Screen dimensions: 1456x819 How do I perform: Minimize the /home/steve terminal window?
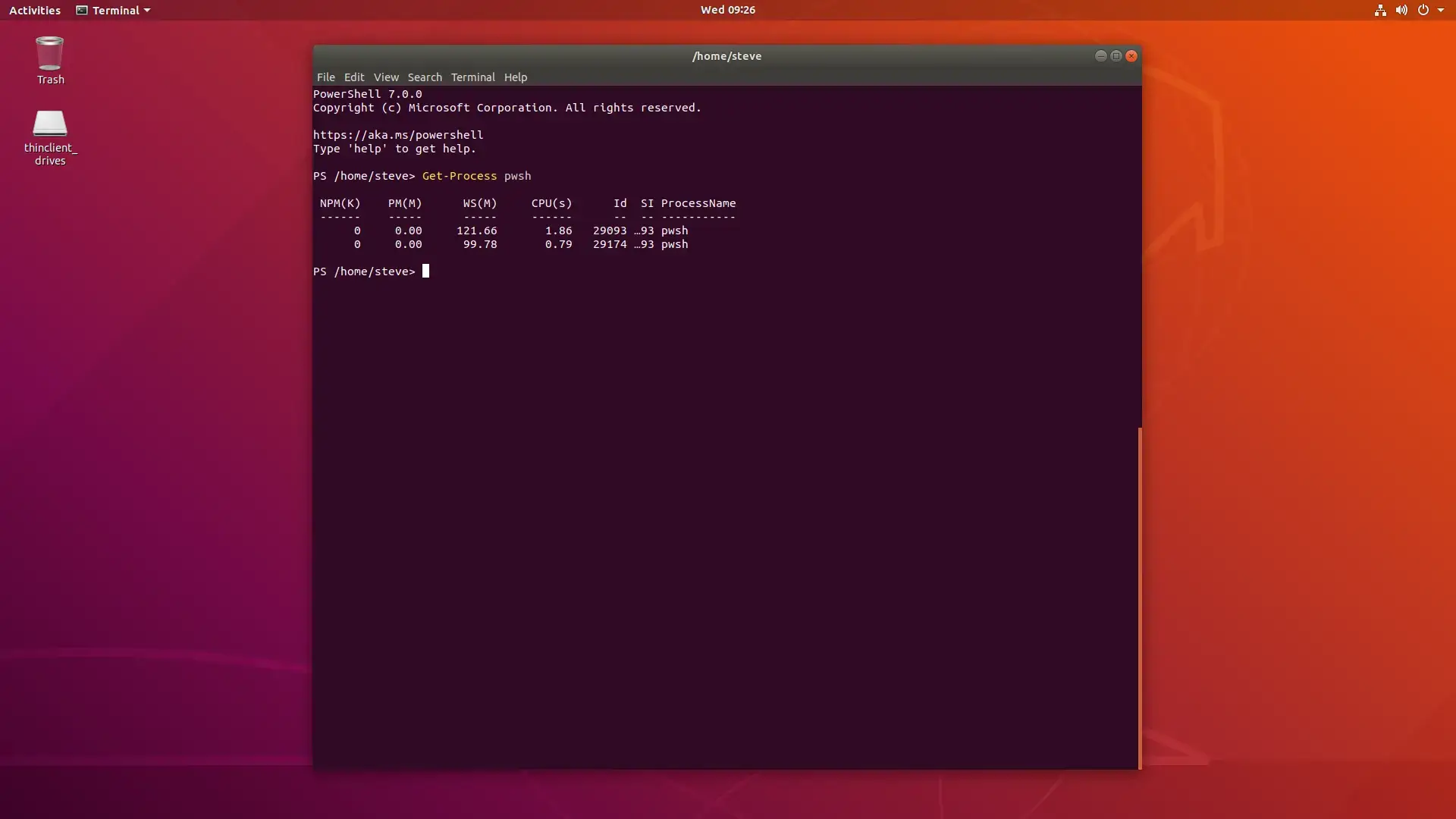(1101, 56)
